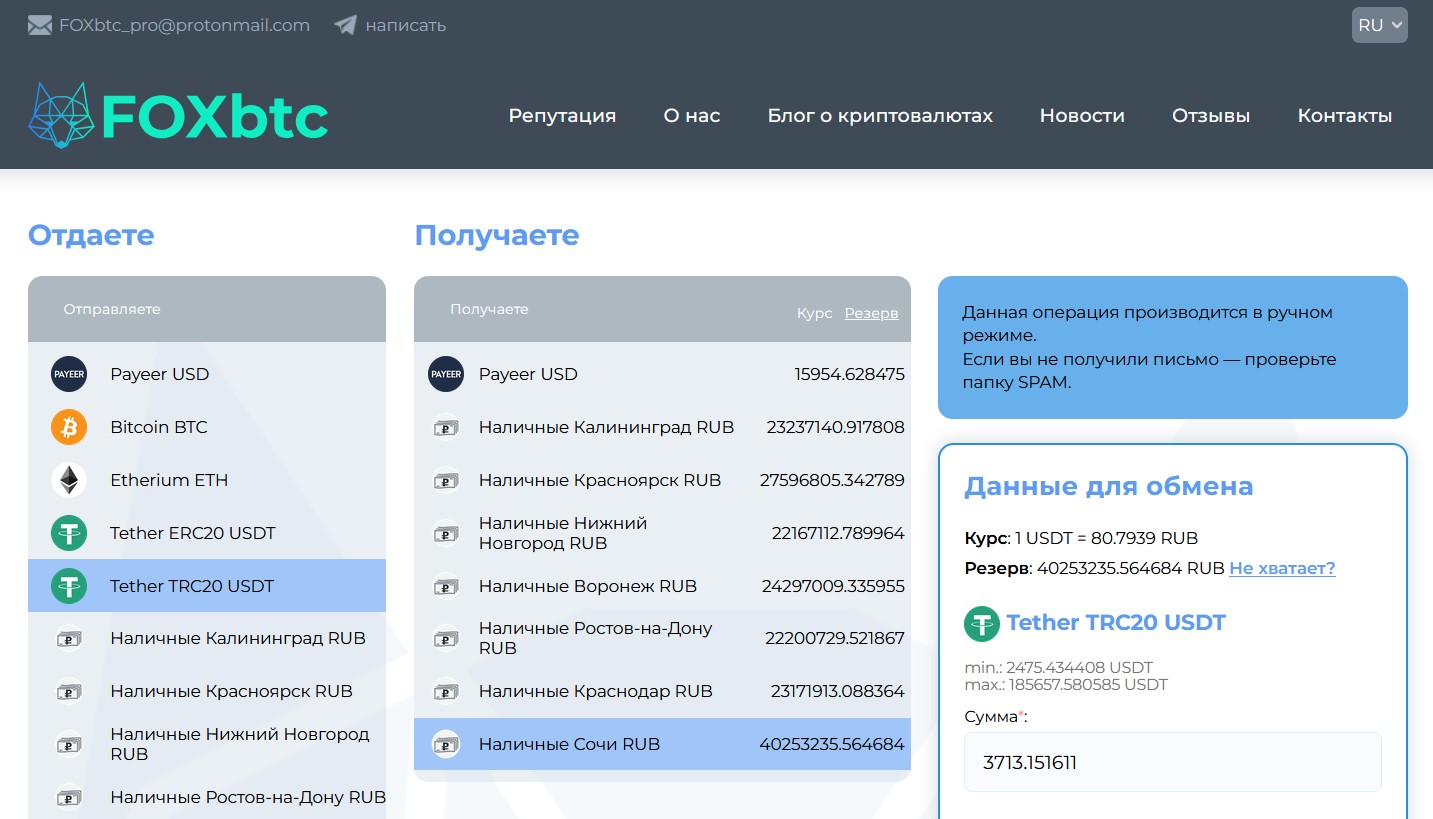Select Наличные Ростов-на-Дону RUB in Отдаете list
The height and width of the screenshot is (819, 1433).
pos(207,797)
